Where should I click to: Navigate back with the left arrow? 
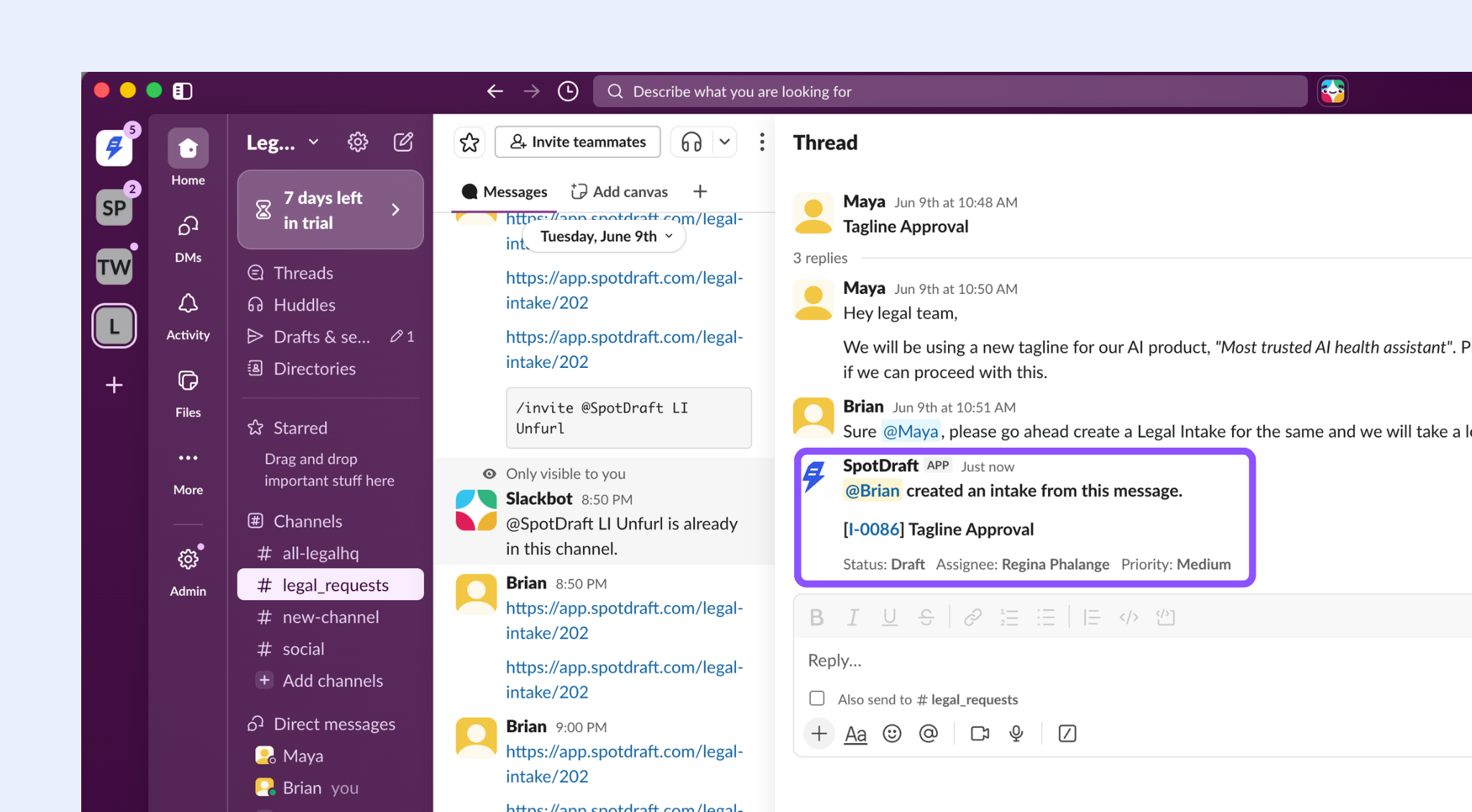click(494, 91)
